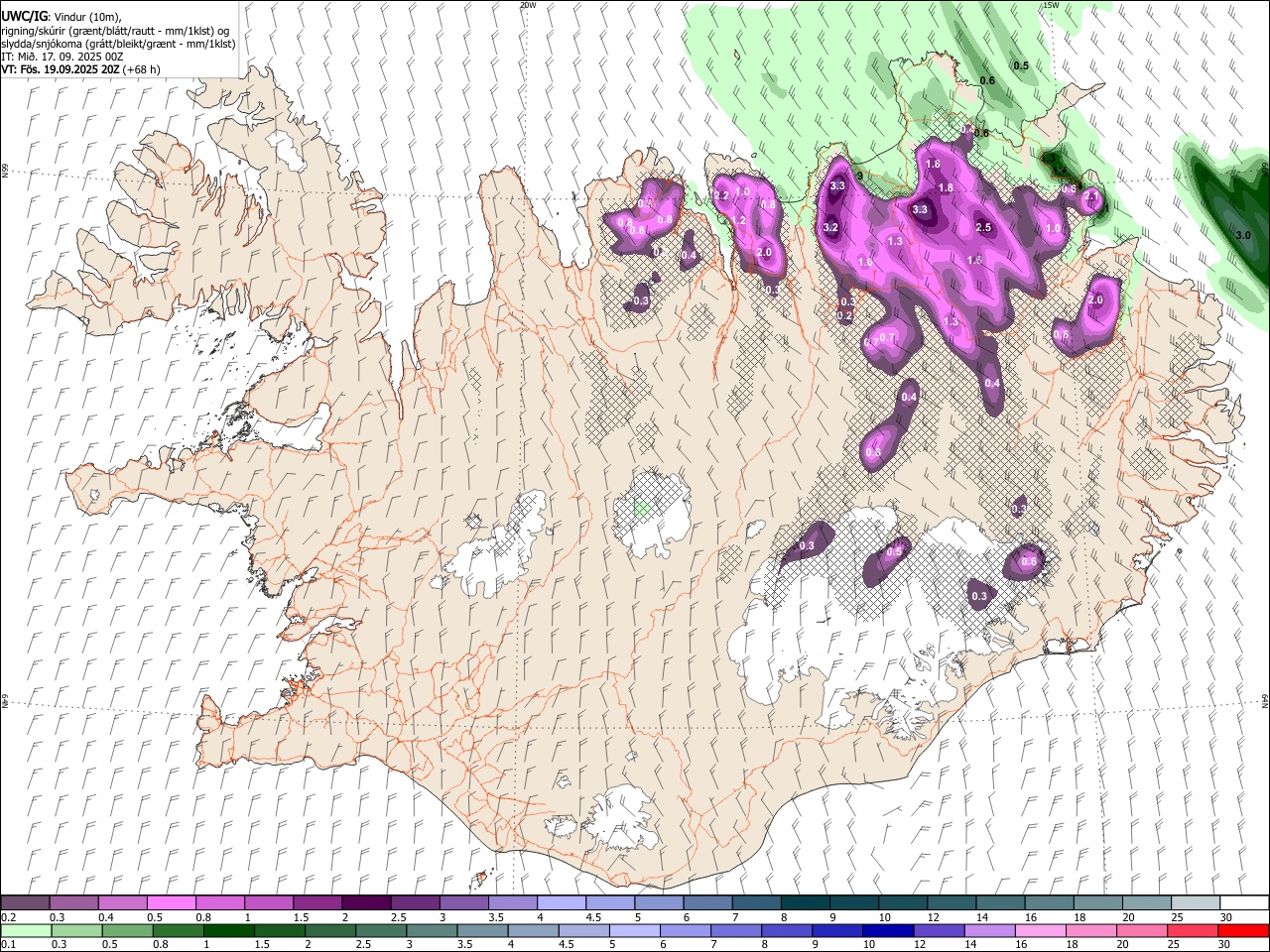Pick lower legend swatch between 0.8 and 1
This screenshot has height=952, width=1270.
click(x=179, y=930)
